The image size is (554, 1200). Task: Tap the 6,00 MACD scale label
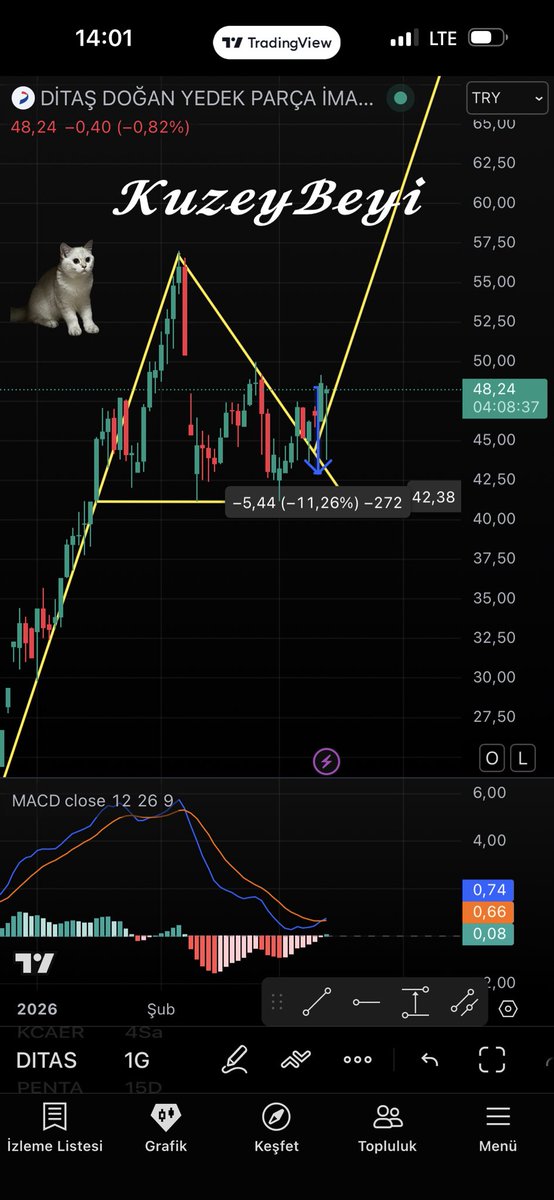pyautogui.click(x=491, y=792)
